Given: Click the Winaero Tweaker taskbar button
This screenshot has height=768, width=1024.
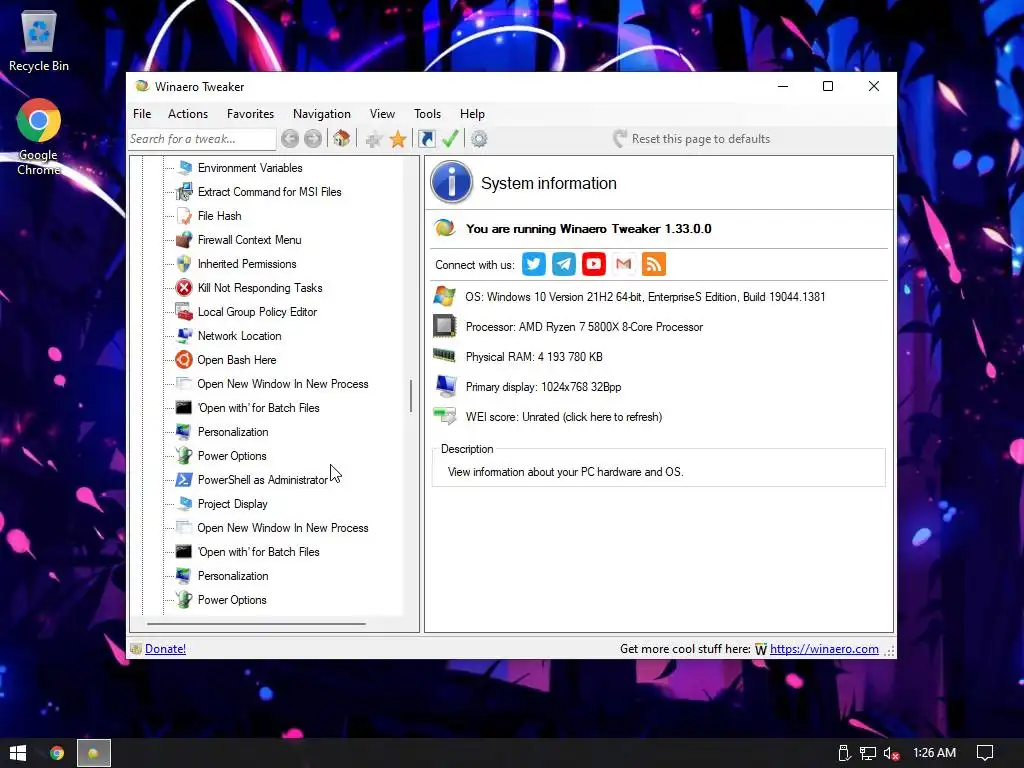Looking at the screenshot, I should point(94,753).
